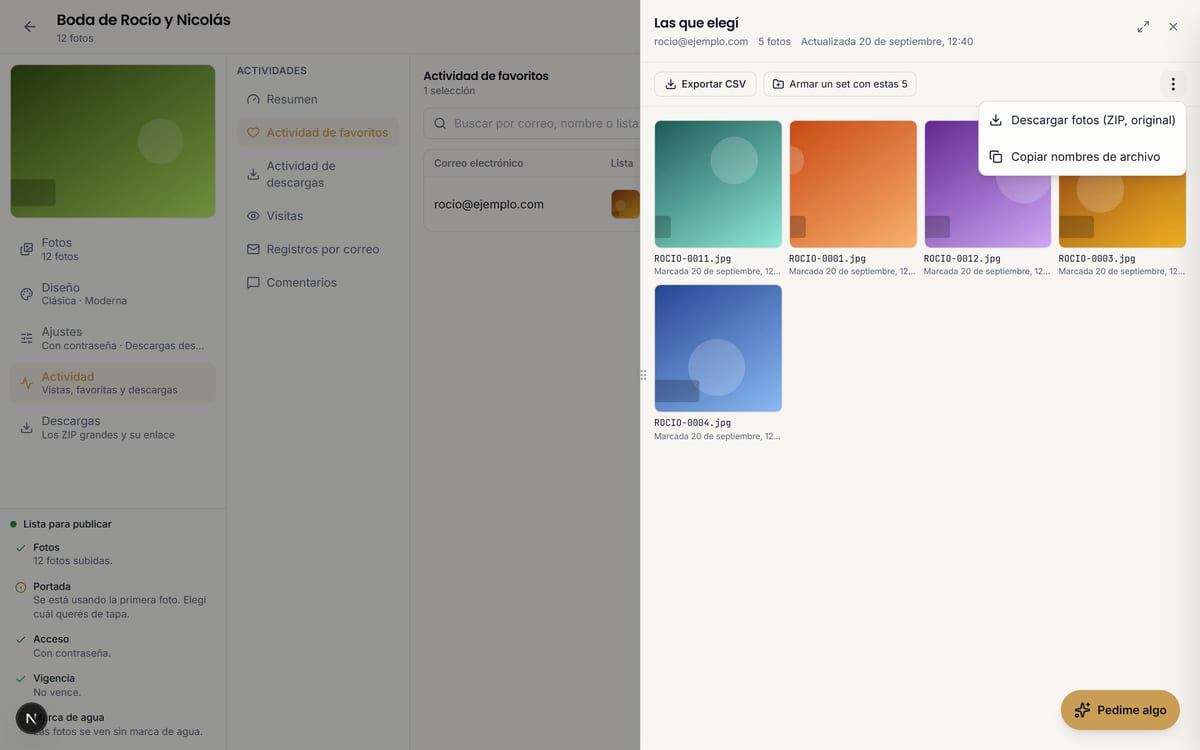The image size is (1200, 750).
Task: Choose Copiar nombres de archivo
Action: [1082, 157]
